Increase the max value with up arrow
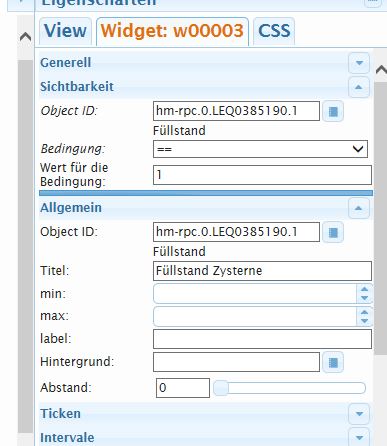Image resolution: width=387 pixels, height=446 pixels. 364,312
